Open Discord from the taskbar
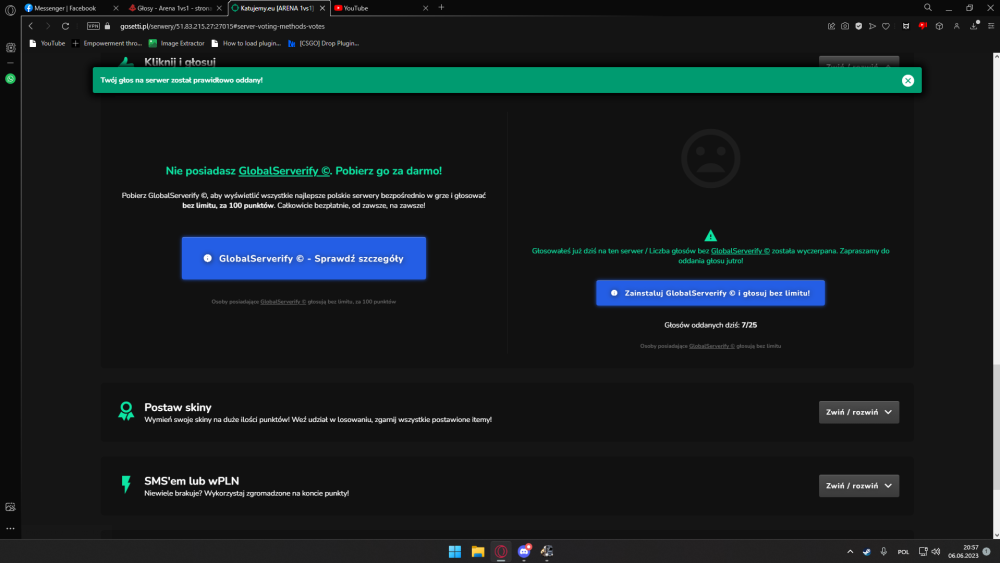1000x563 pixels. point(524,552)
